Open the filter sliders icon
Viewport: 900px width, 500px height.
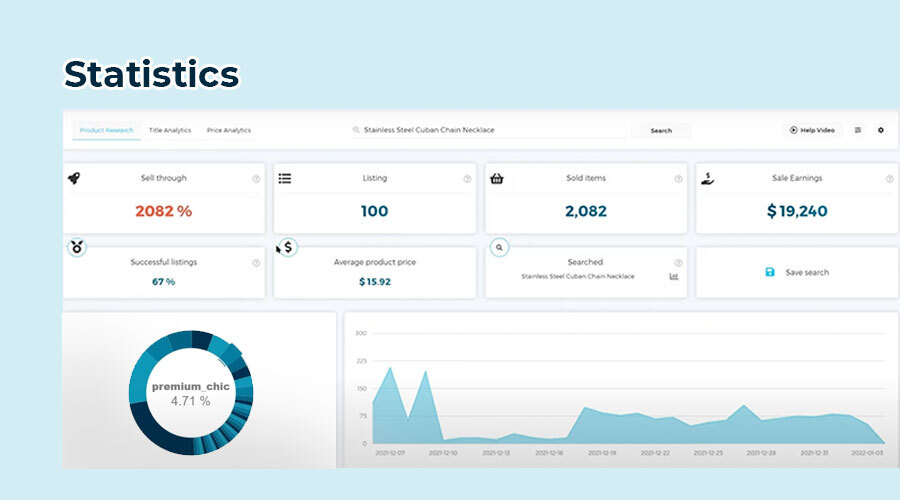pyautogui.click(x=858, y=130)
